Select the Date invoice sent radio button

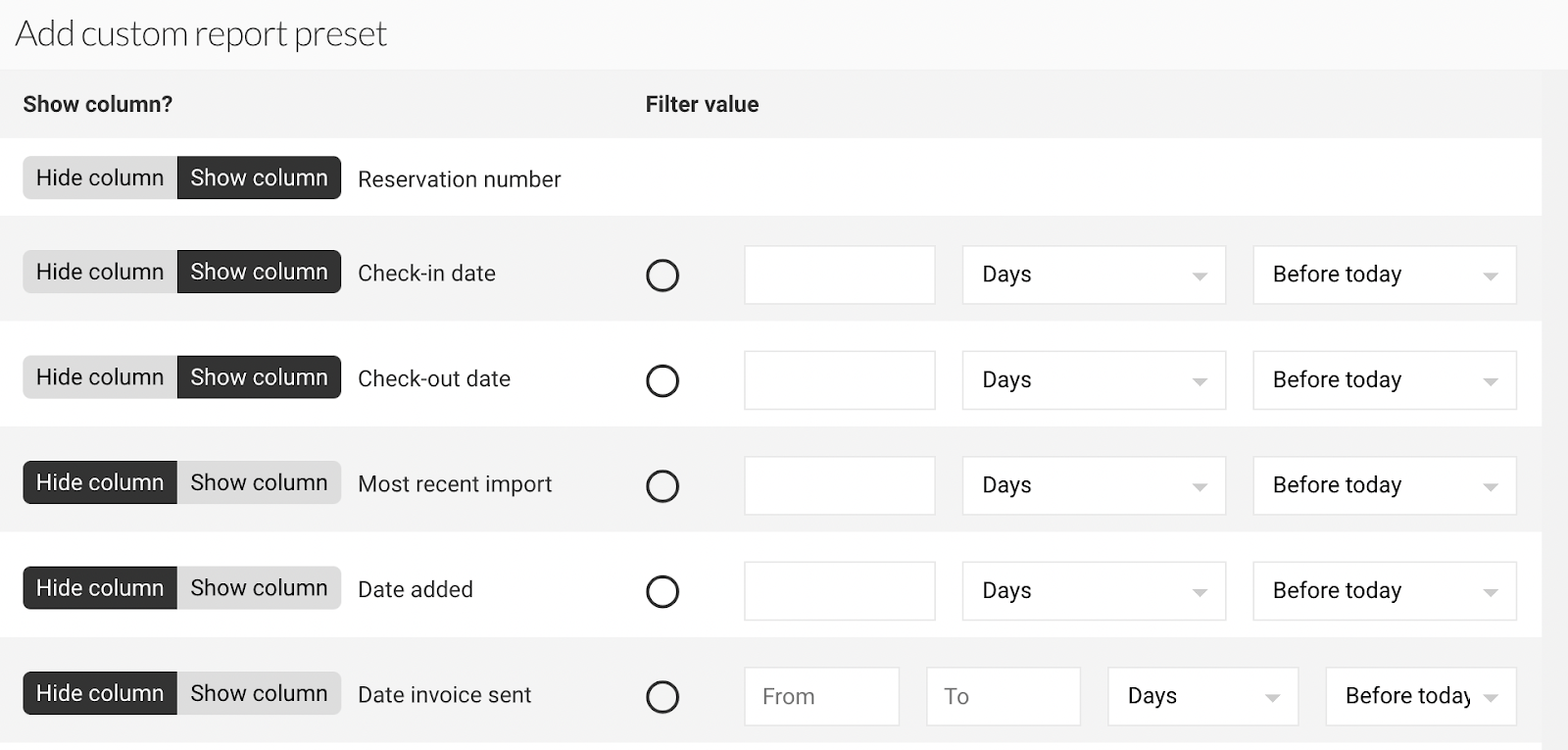click(x=662, y=697)
